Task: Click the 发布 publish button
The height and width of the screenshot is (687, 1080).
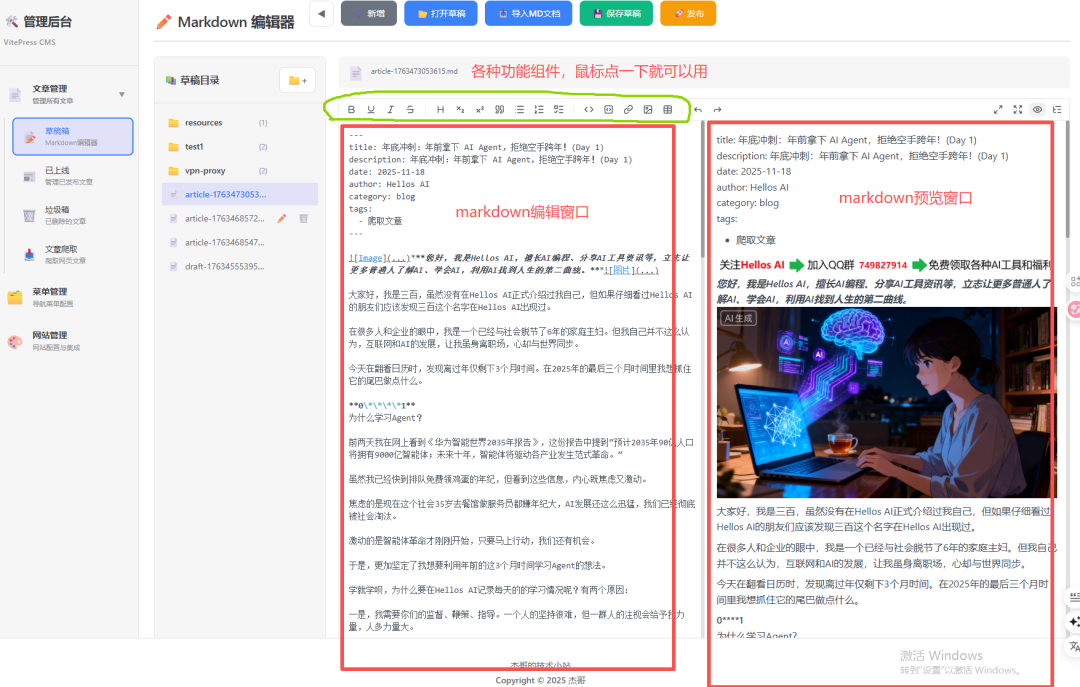Action: click(692, 13)
